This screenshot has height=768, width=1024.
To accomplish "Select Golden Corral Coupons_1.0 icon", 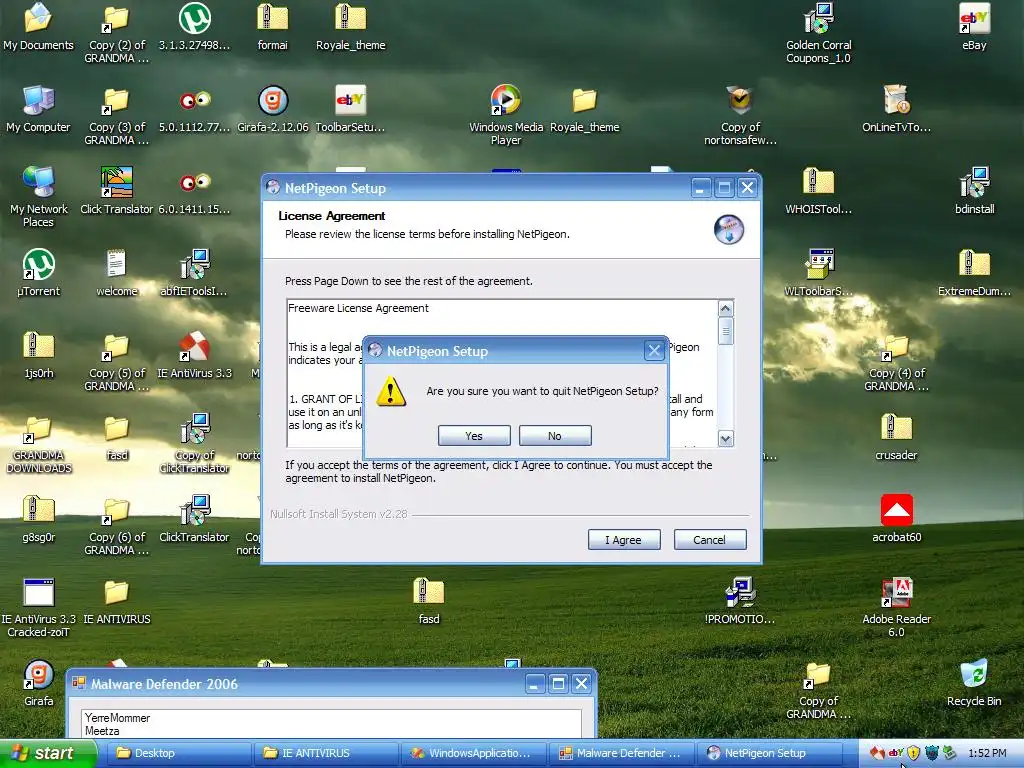I will pyautogui.click(x=818, y=33).
